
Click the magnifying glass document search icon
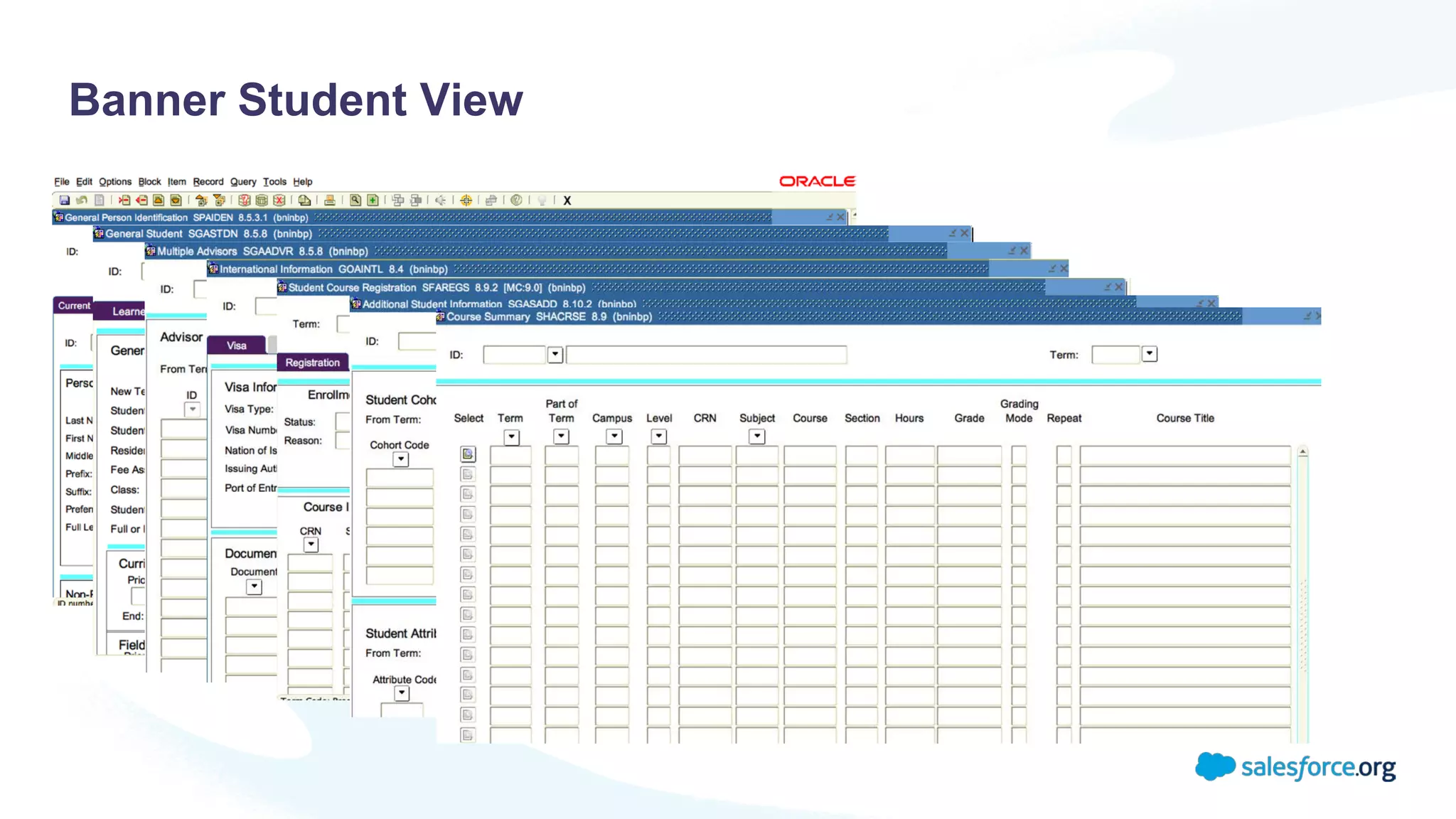(355, 200)
